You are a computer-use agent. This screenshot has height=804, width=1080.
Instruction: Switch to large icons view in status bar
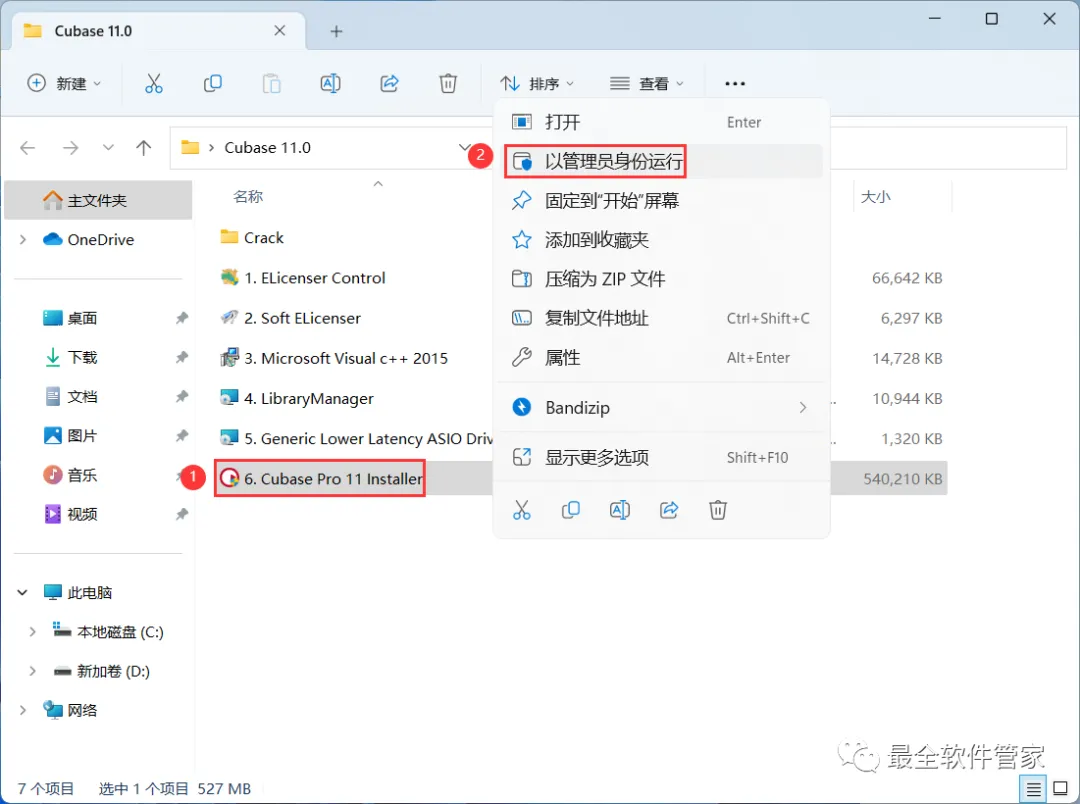coord(1061,789)
